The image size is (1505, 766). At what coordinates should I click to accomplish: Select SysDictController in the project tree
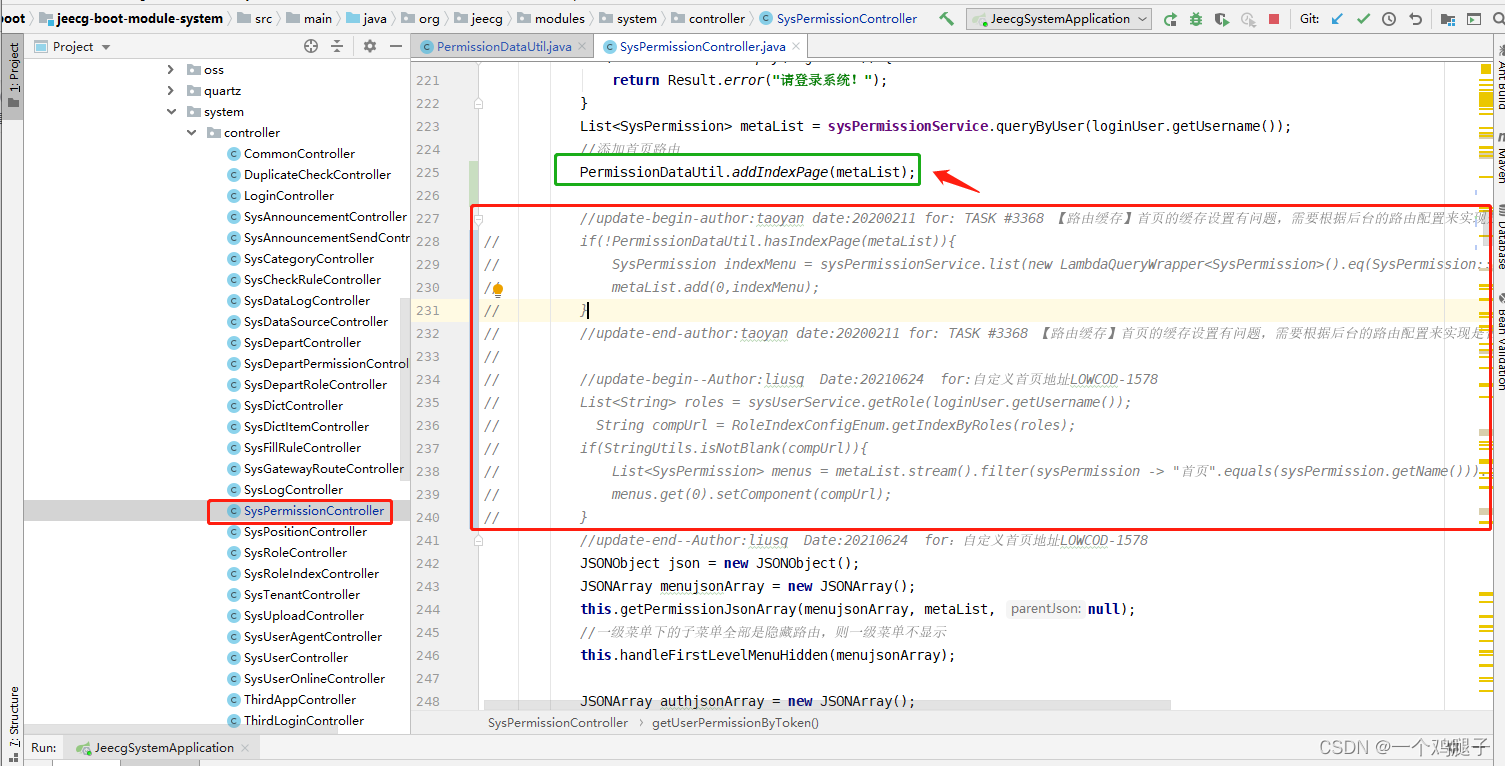pos(293,406)
